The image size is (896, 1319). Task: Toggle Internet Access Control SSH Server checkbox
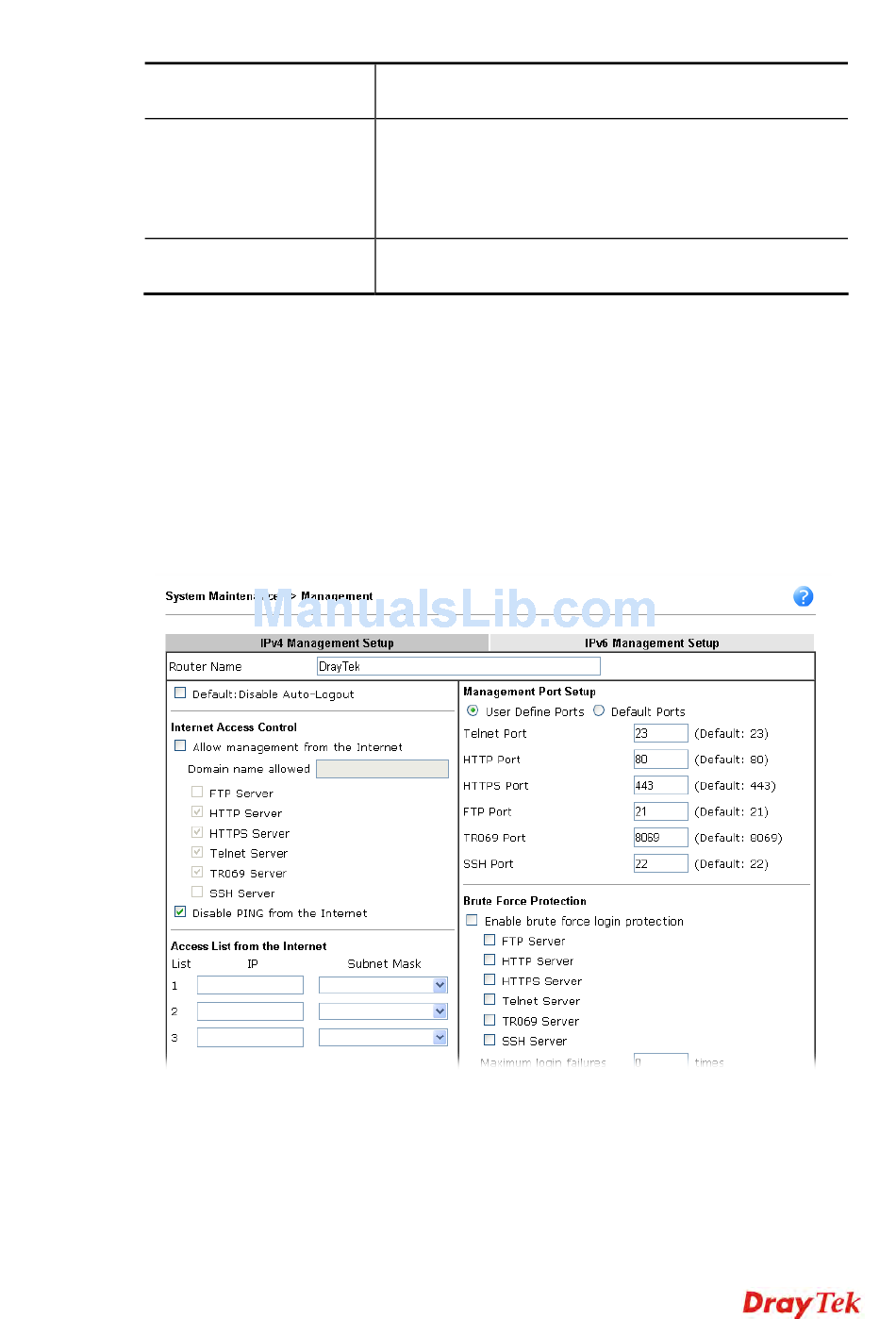197,892
